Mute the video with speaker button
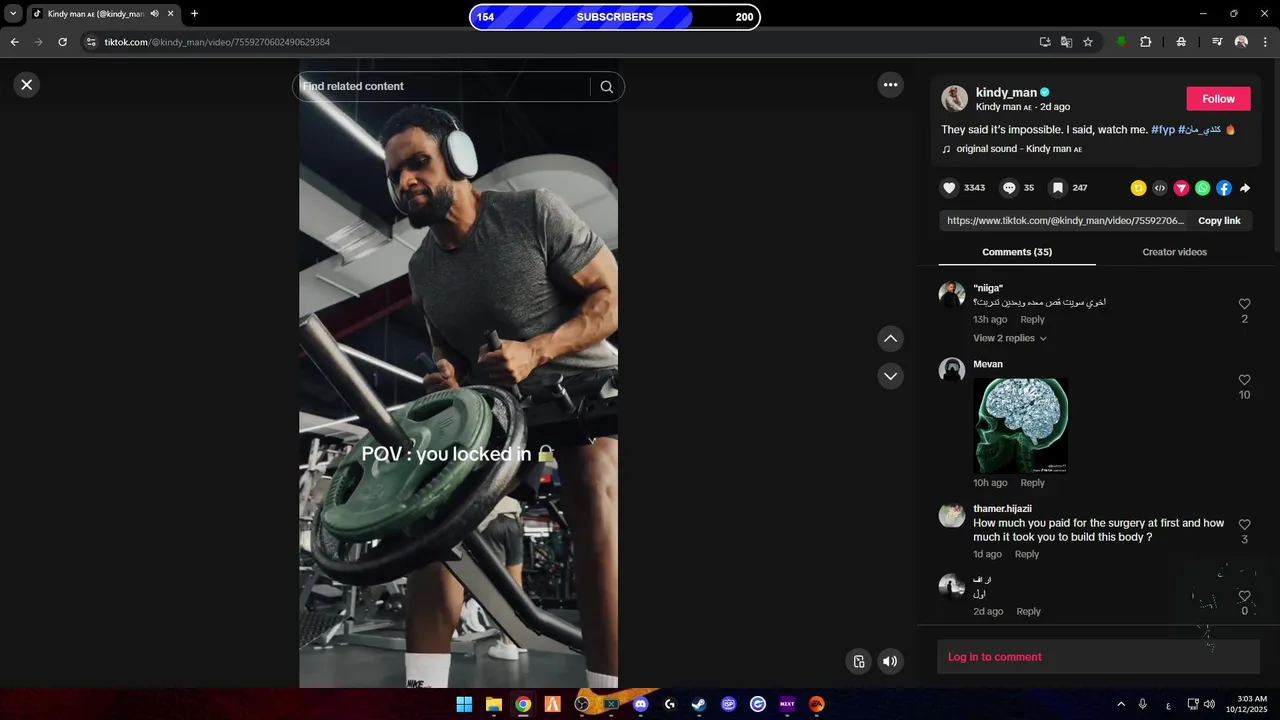The width and height of the screenshot is (1280, 720). [890, 661]
